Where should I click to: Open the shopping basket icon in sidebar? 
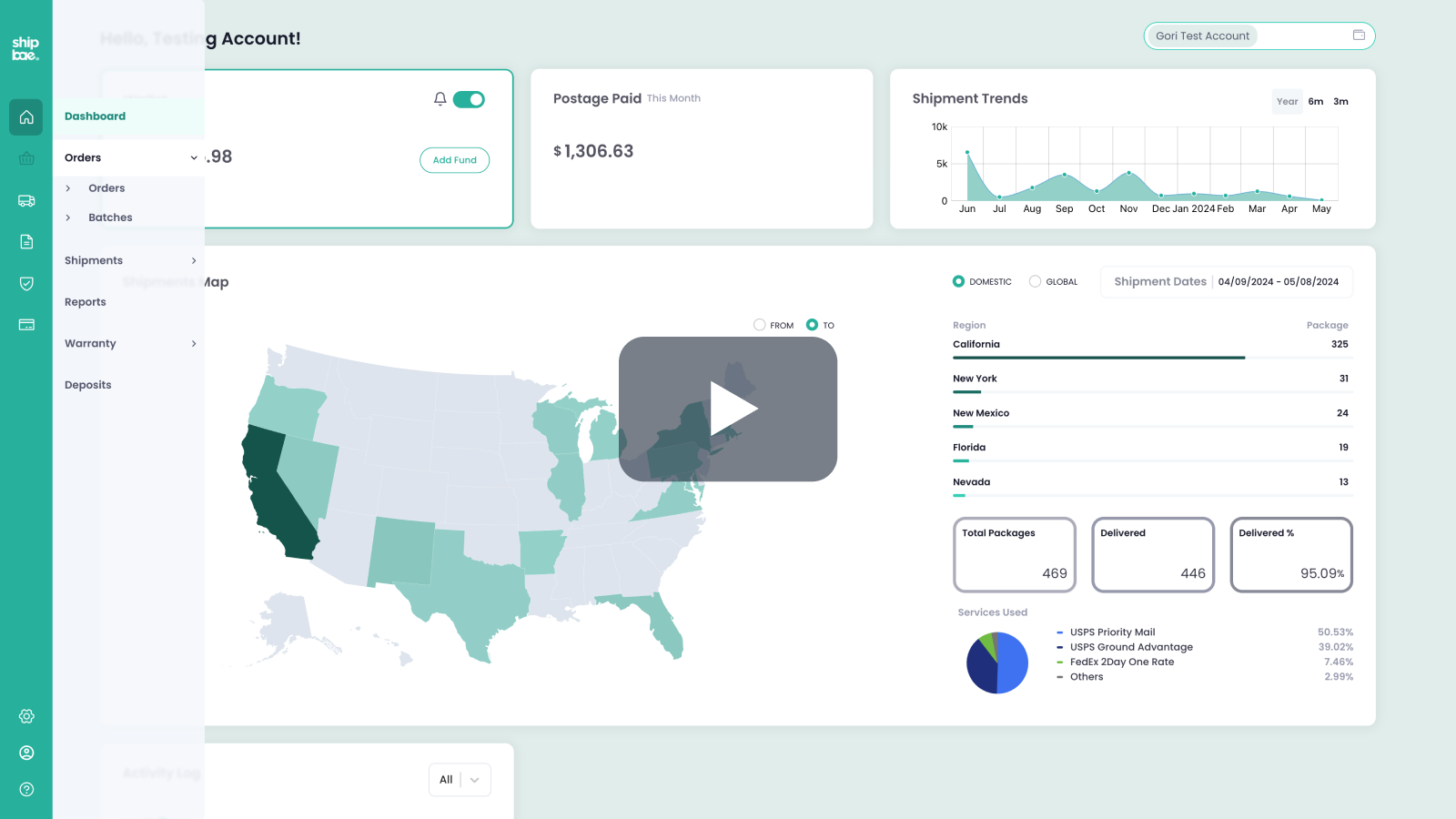pos(26,159)
